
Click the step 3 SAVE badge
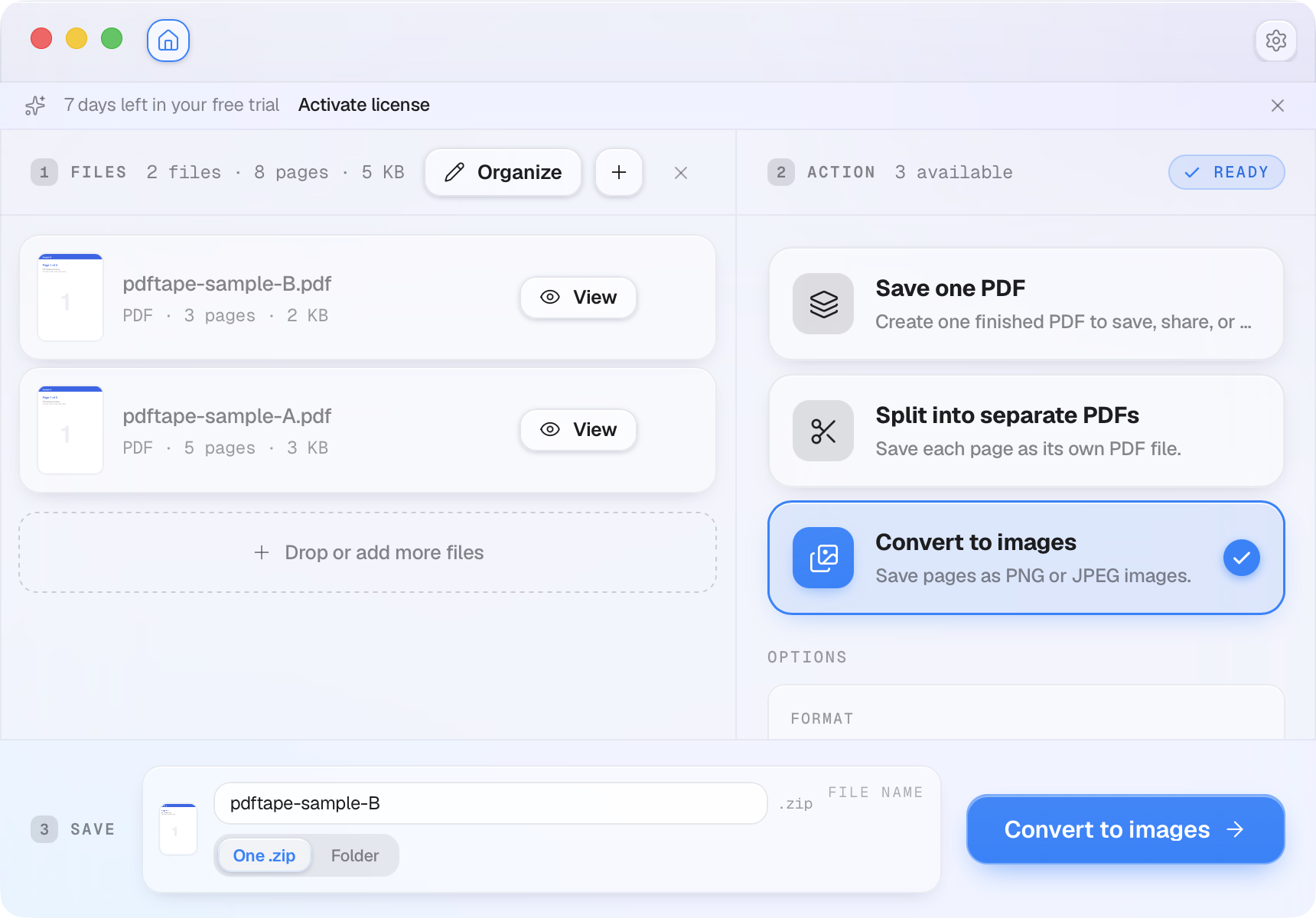tap(44, 829)
